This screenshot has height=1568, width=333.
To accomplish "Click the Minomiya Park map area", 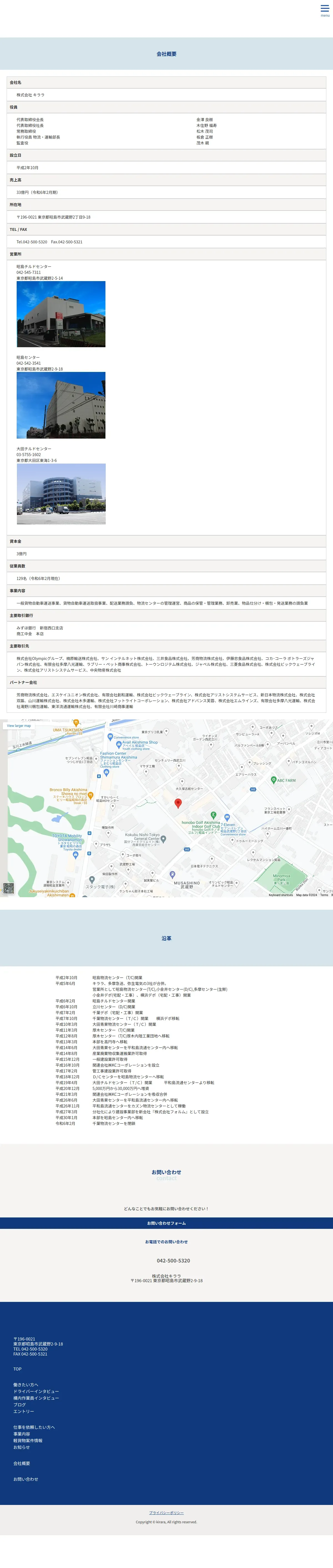I will pos(281,878).
